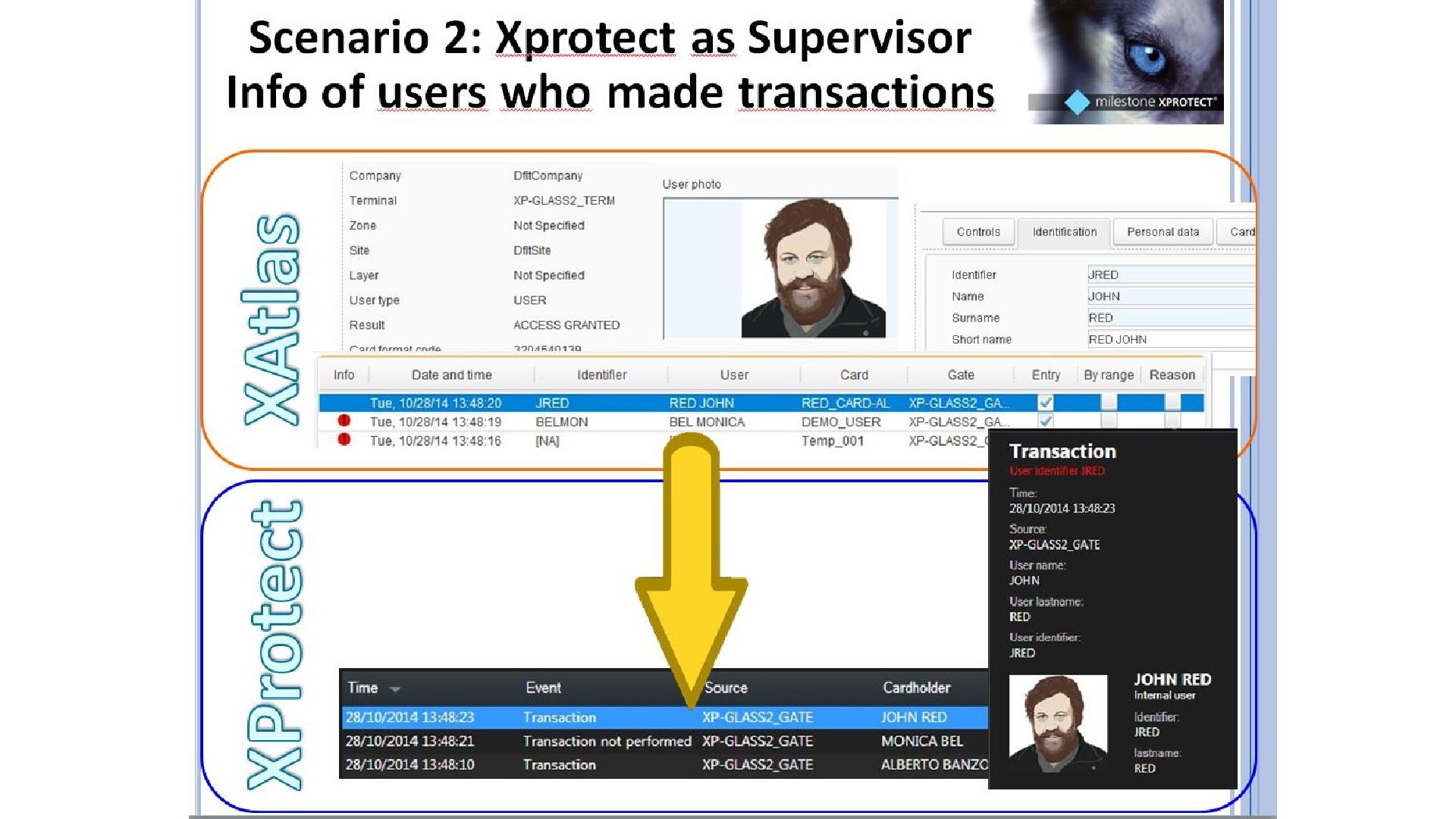Click the Short name field RED JOHN

click(1171, 340)
